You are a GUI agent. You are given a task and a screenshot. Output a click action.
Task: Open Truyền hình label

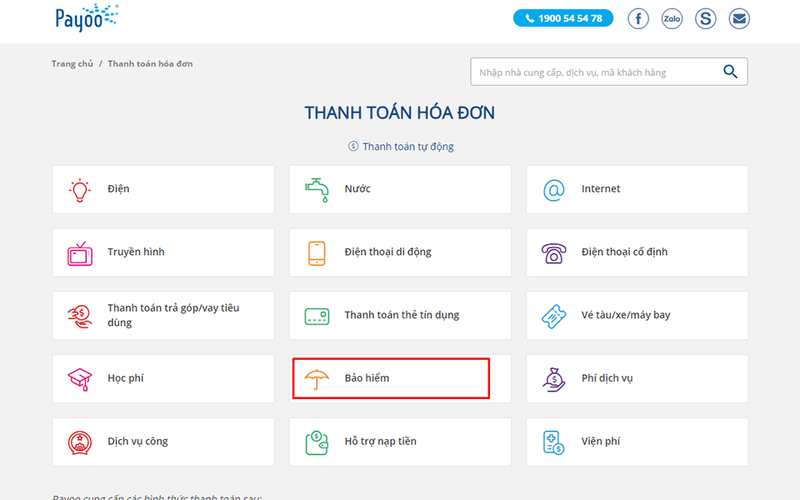136,252
